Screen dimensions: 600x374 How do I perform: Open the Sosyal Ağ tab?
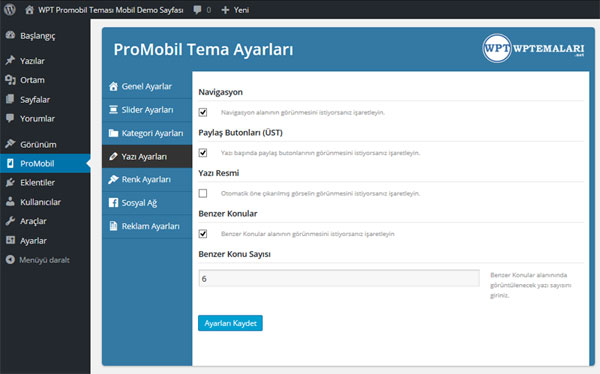[x=147, y=203]
